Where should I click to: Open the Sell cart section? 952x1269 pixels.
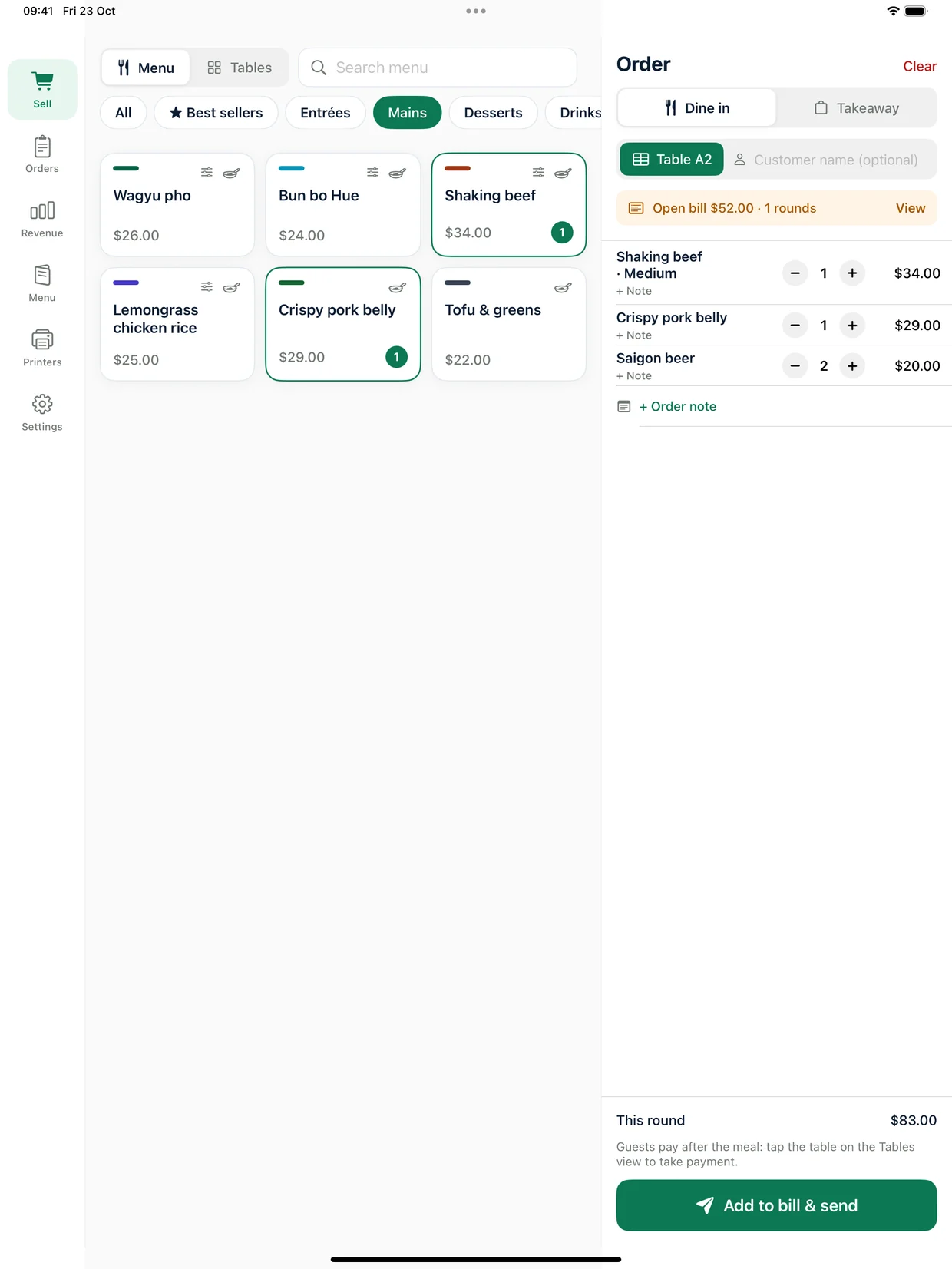pyautogui.click(x=42, y=89)
